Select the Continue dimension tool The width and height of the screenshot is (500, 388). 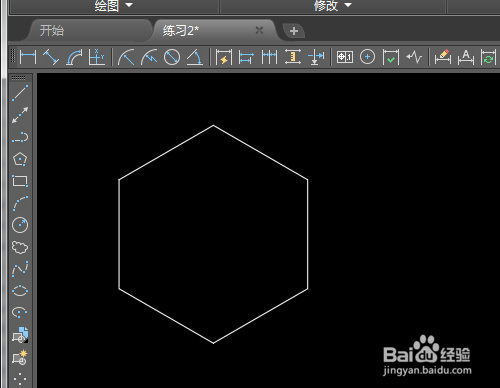(269, 57)
